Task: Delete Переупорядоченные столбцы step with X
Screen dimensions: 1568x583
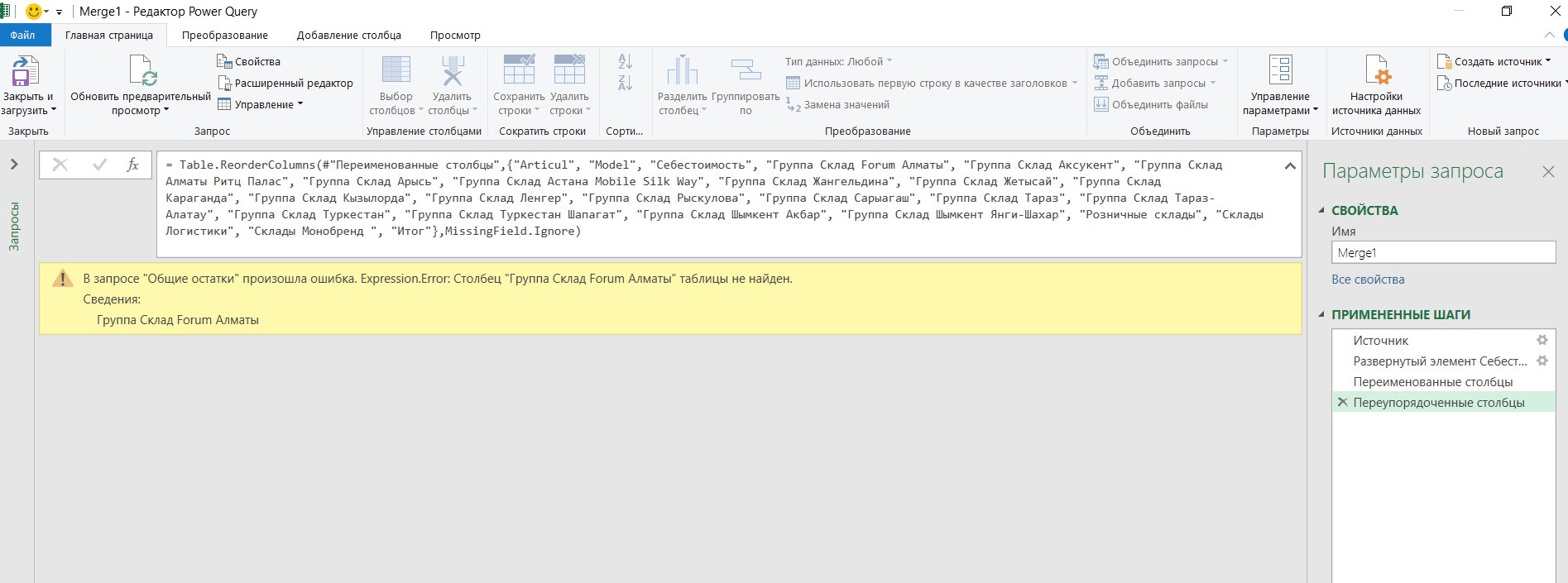Action: pos(1342,402)
